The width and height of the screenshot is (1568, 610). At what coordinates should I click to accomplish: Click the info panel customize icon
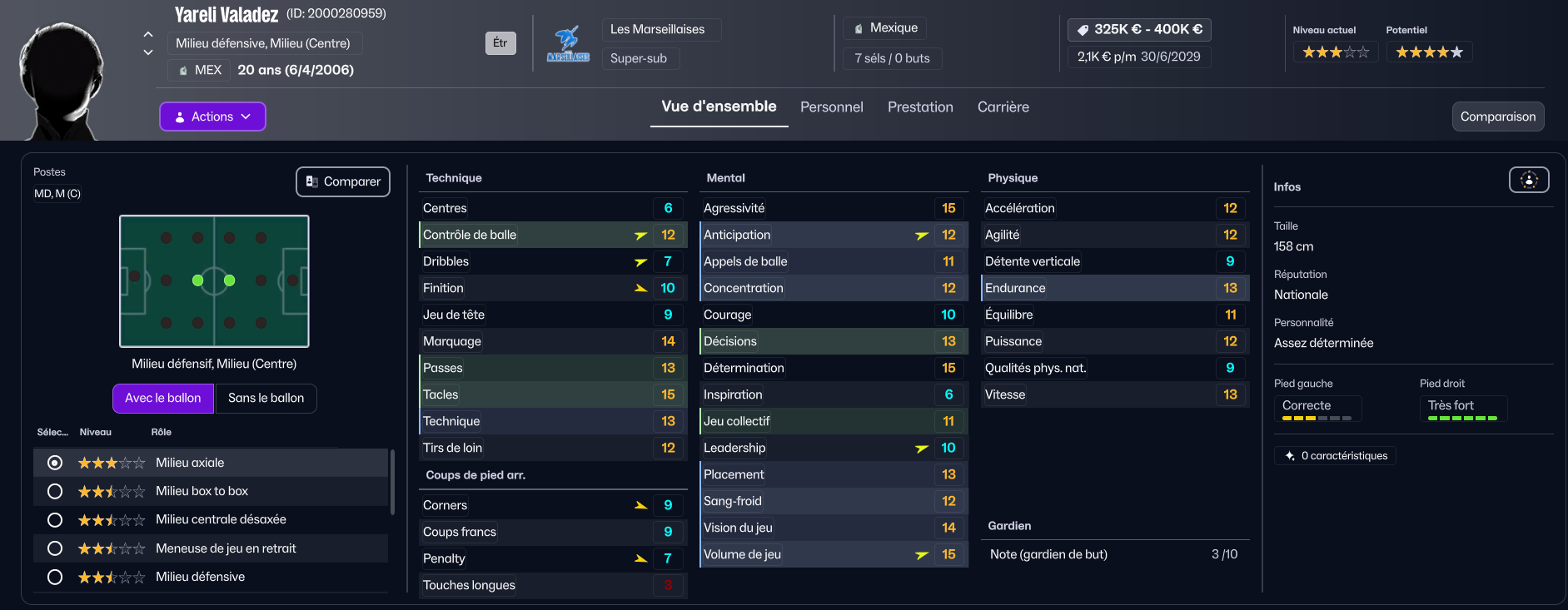[1529, 180]
